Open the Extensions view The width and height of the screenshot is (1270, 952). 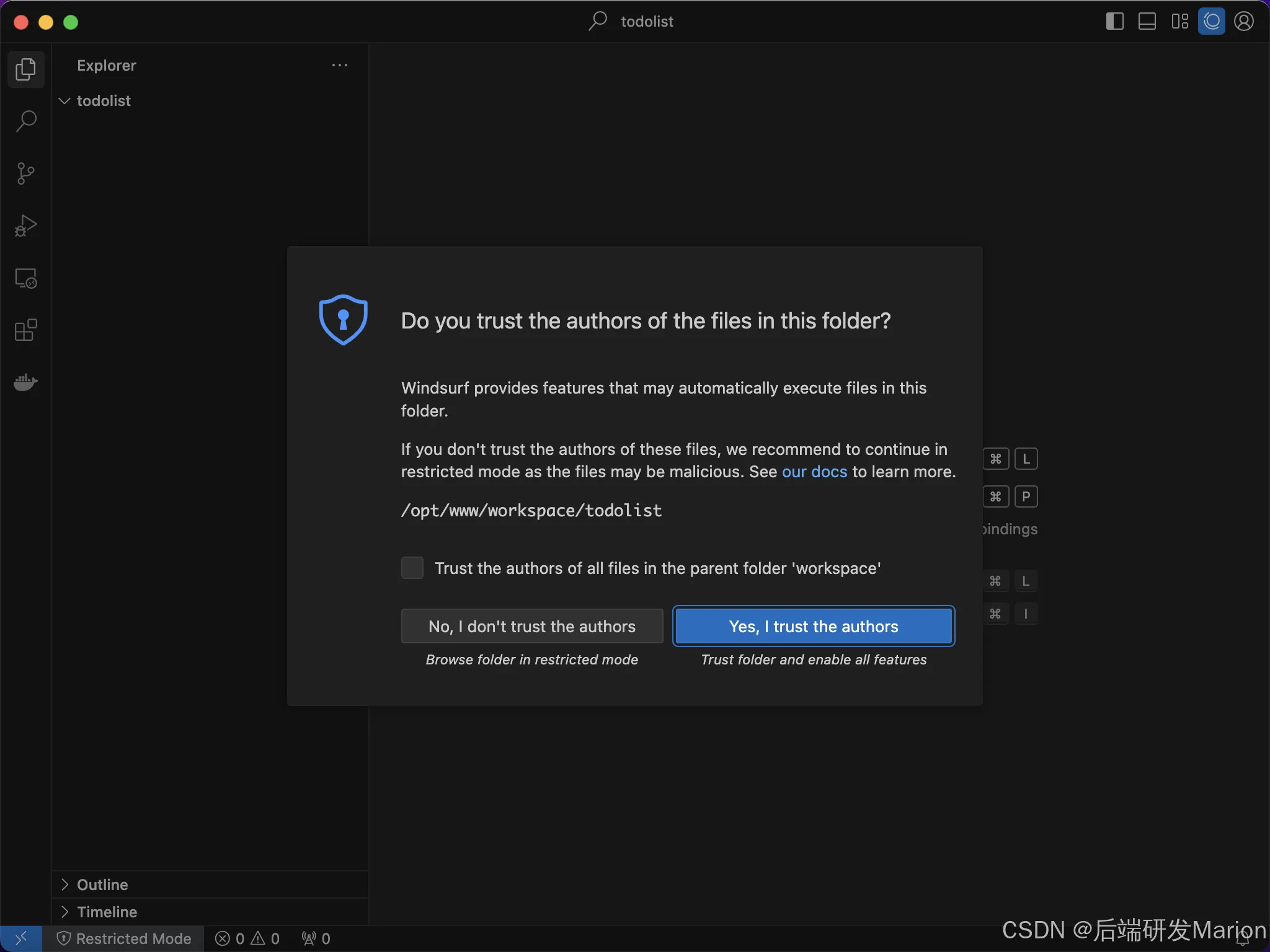25,330
